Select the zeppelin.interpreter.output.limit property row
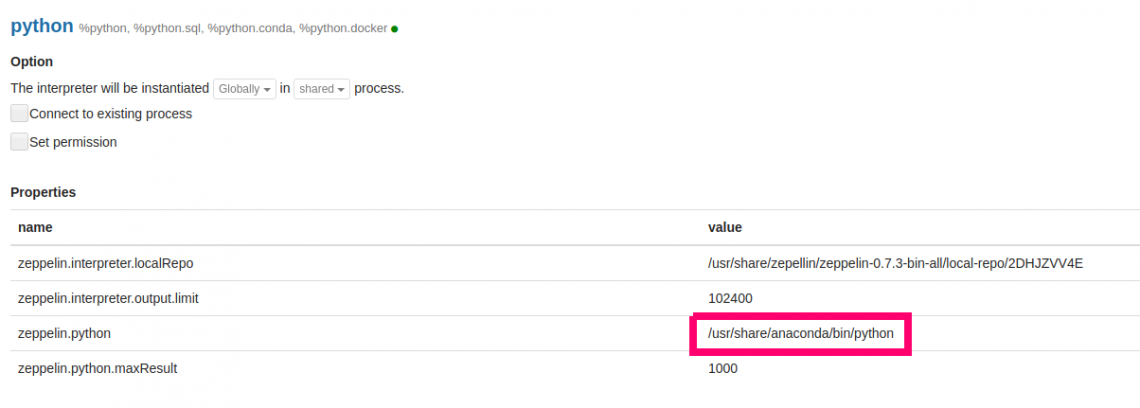 coord(116,298)
